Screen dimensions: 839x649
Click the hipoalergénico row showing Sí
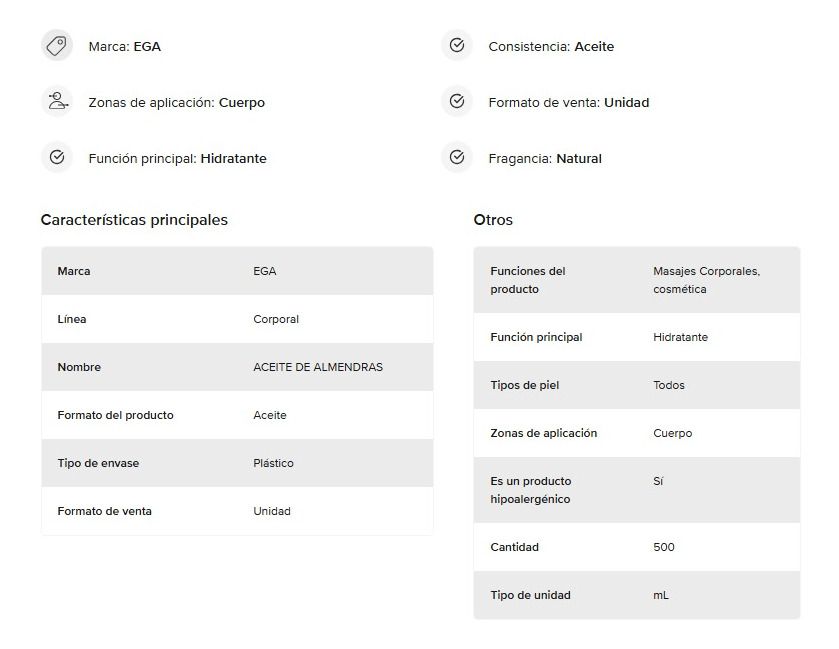pyautogui.click(x=637, y=490)
